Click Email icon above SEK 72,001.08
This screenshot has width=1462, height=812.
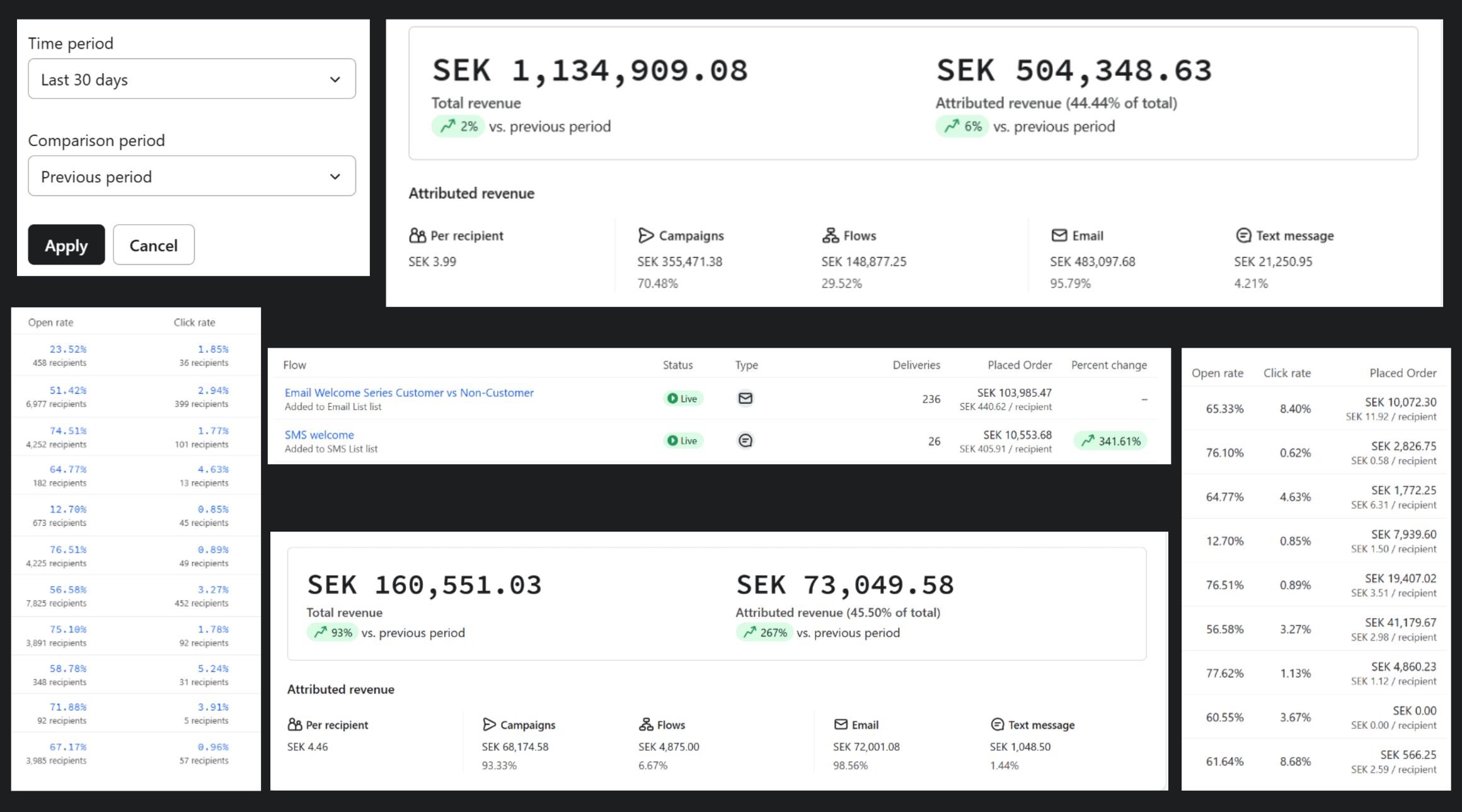(841, 724)
